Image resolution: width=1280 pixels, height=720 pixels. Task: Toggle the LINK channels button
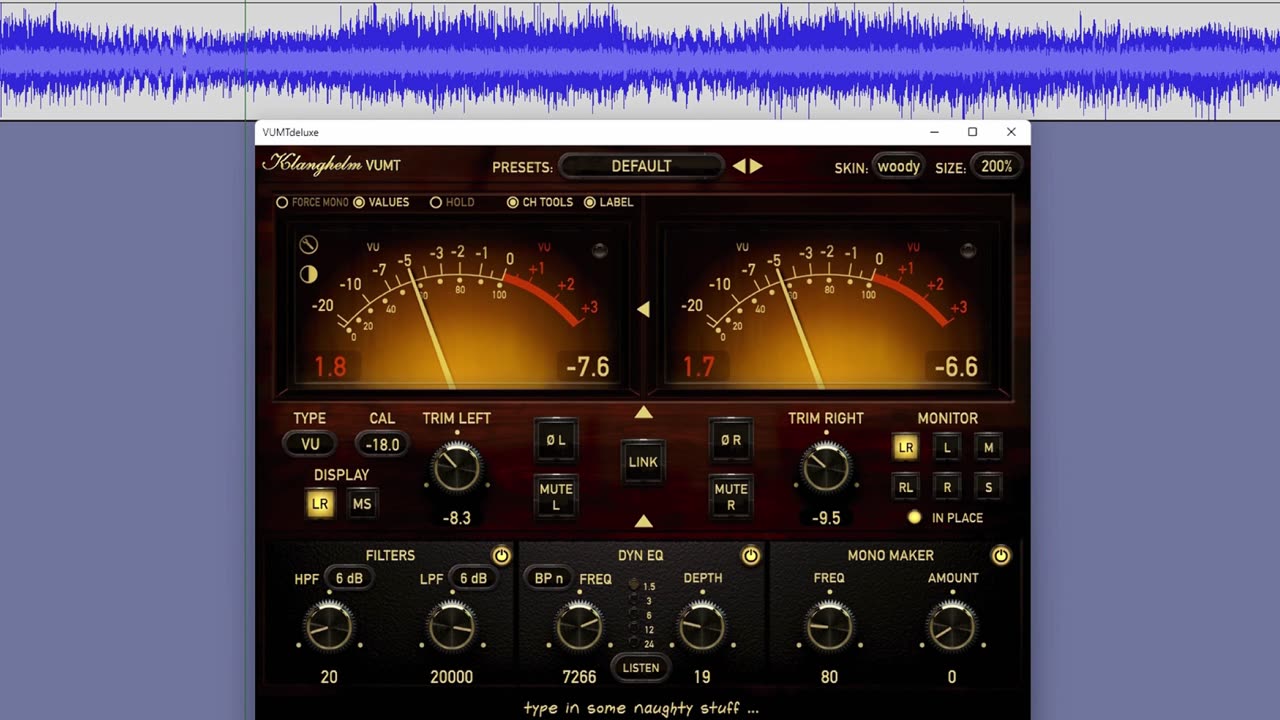[x=643, y=462]
